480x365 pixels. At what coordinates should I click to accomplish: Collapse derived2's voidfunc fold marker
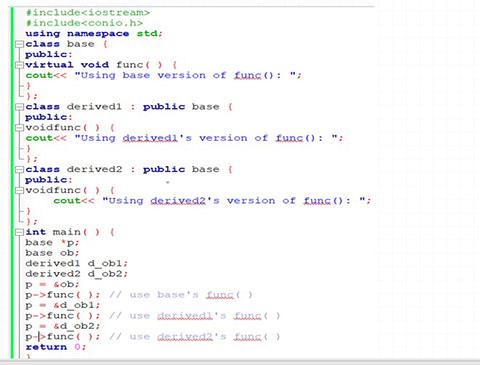20,191
